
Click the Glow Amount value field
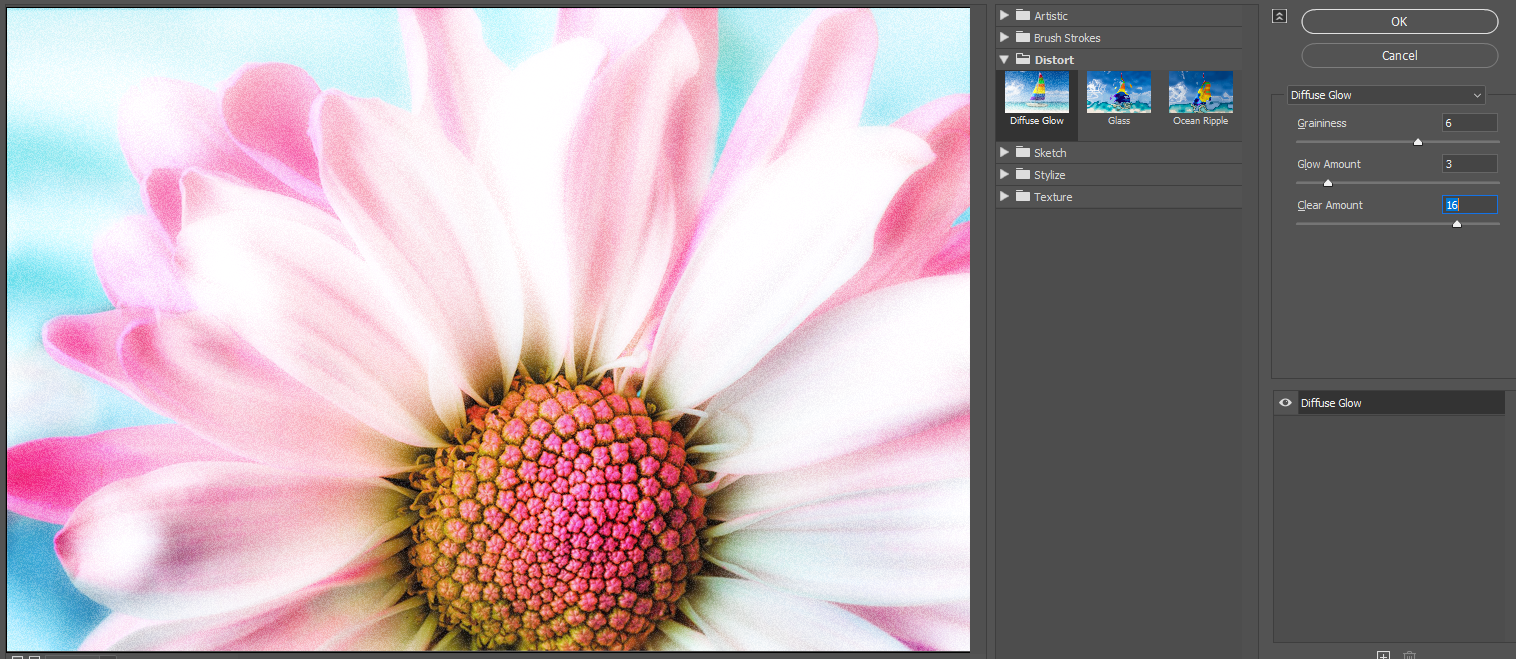click(x=1469, y=164)
